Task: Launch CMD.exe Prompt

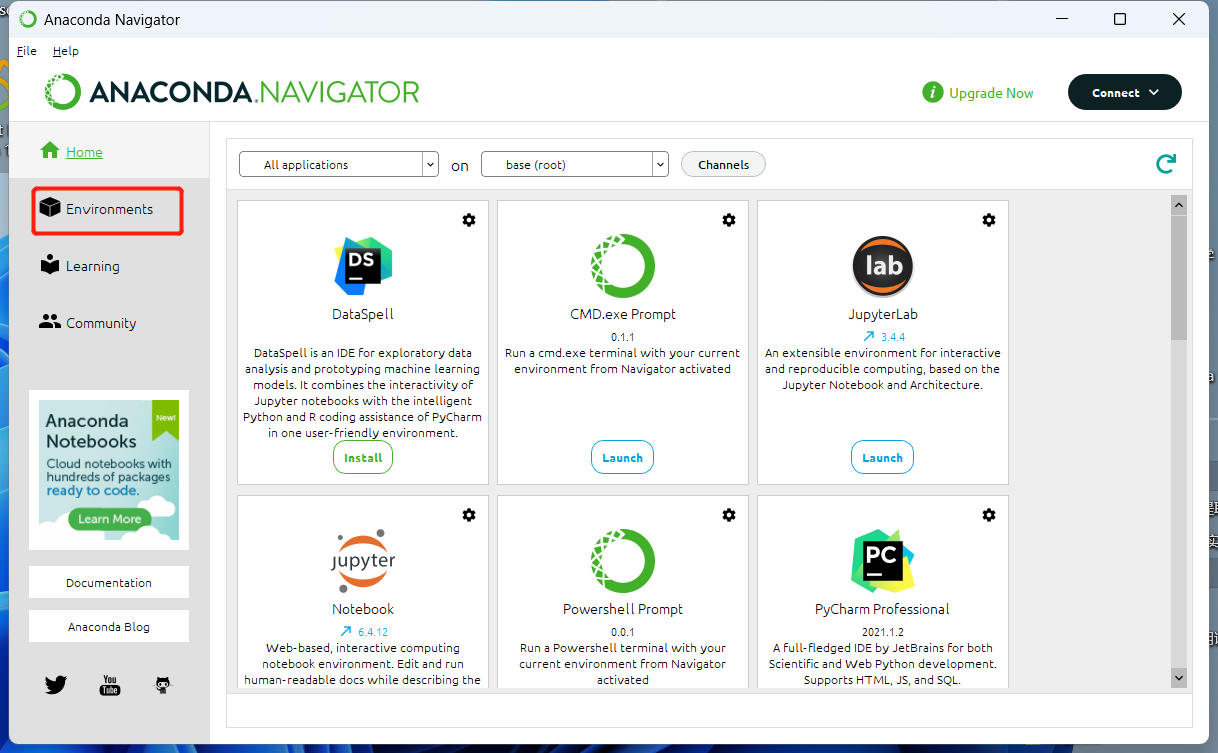Action: tap(622, 458)
